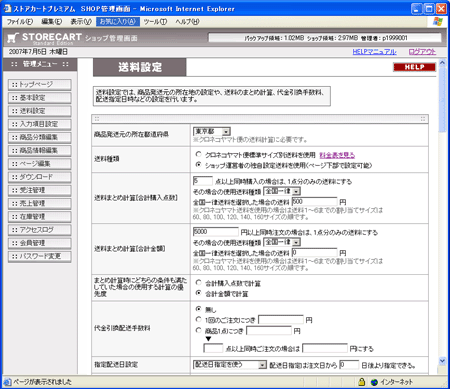This screenshot has height=389, width=450.
Task: Open 商品分類編集 from sidebar menu
Action: pyautogui.click(x=40, y=137)
